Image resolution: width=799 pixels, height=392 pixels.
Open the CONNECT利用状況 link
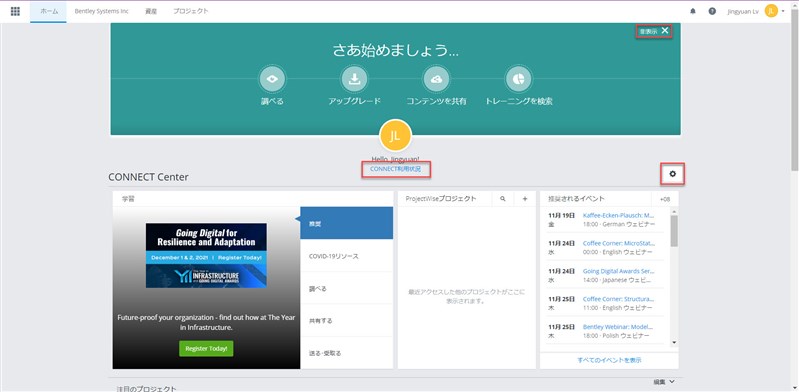pyautogui.click(x=396, y=169)
